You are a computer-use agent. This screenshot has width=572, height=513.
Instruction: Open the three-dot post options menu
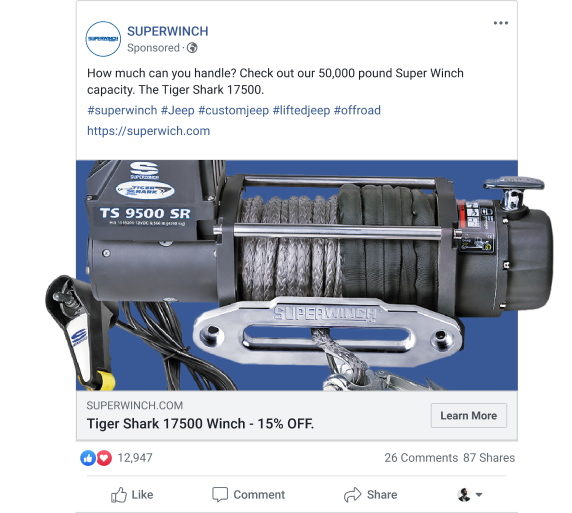500,23
